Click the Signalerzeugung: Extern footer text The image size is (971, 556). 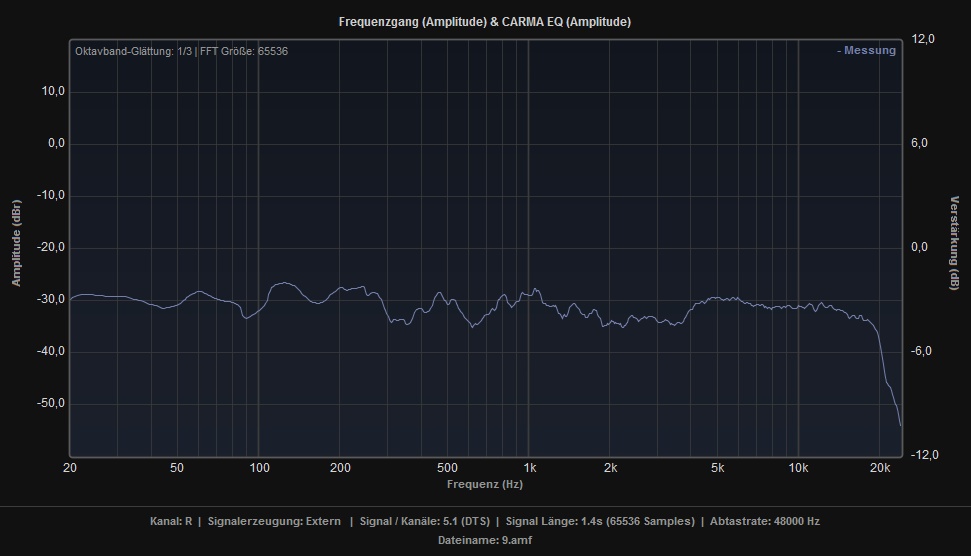(274, 521)
